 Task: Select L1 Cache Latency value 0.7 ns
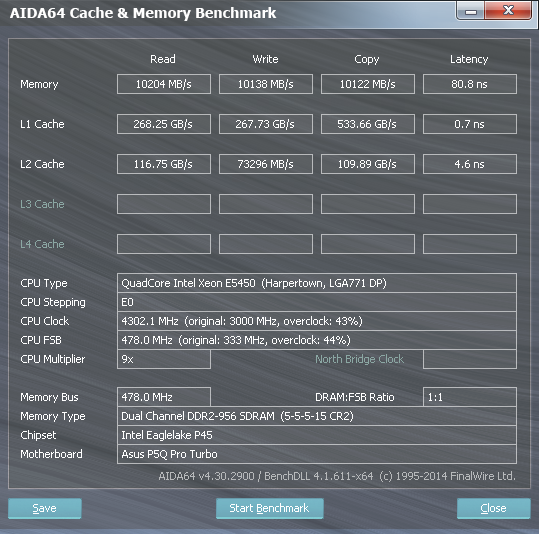(470, 124)
